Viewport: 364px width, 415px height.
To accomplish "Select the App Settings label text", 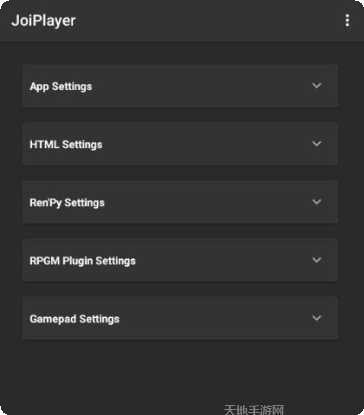I will [x=61, y=87].
